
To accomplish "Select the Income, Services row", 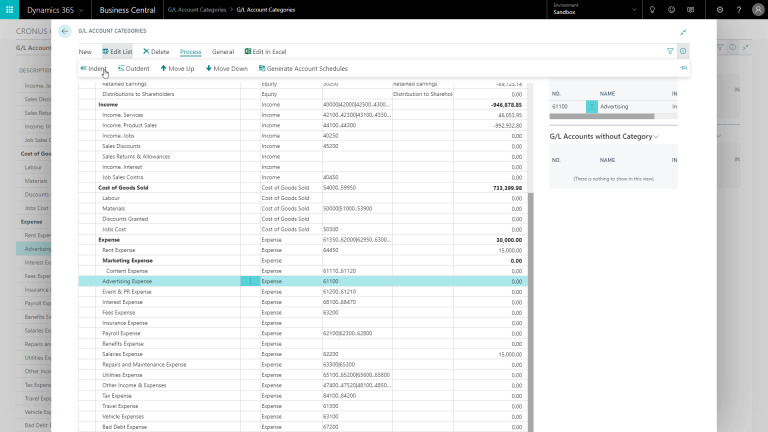I will (x=303, y=115).
